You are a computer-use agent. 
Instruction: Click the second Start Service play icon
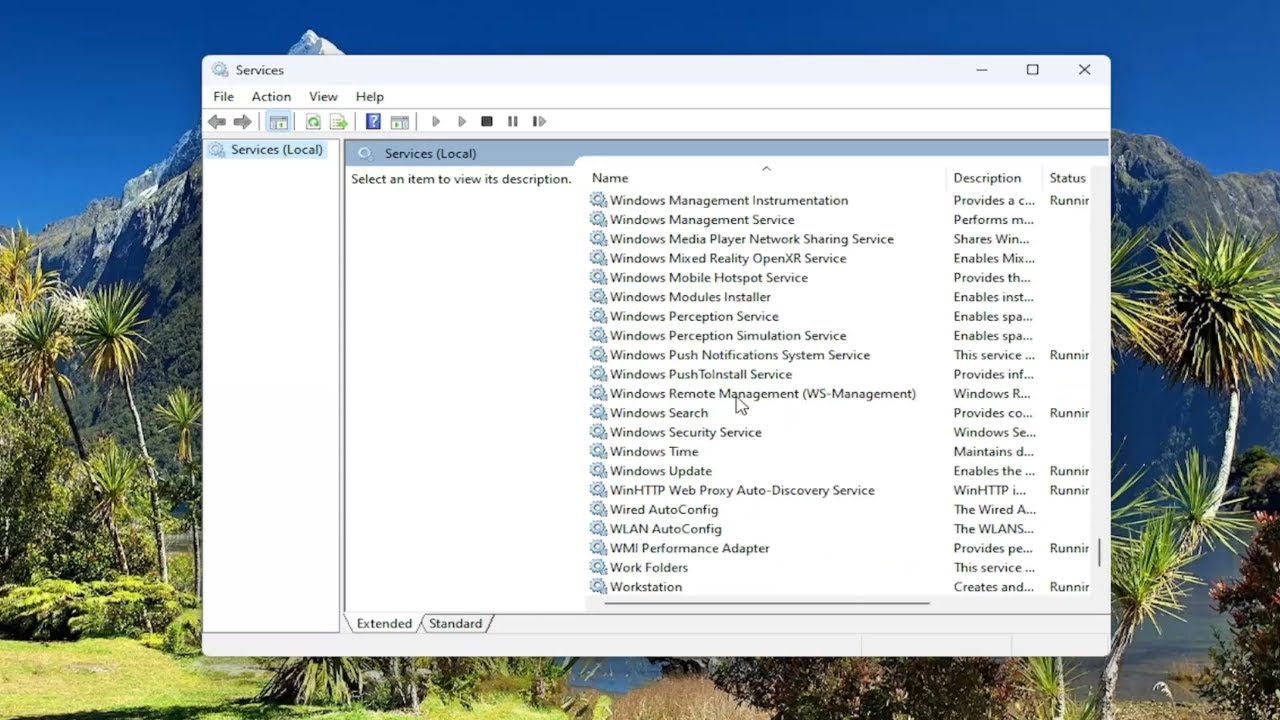coord(462,122)
